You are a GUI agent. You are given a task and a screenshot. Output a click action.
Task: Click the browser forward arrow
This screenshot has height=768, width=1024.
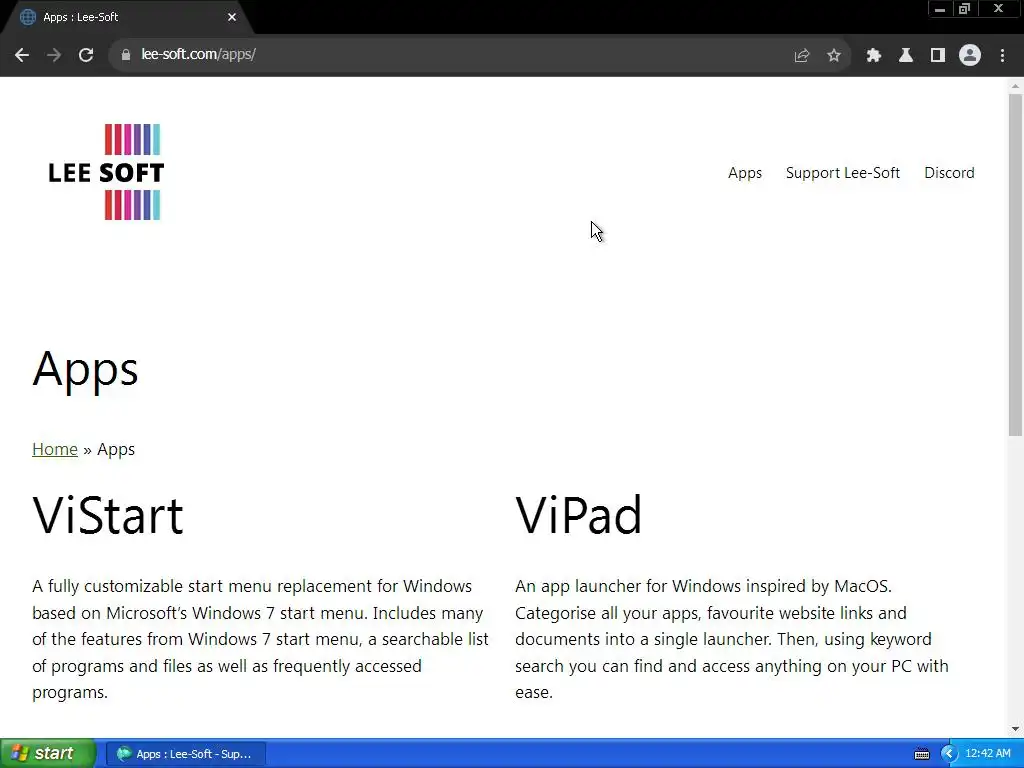coord(54,55)
